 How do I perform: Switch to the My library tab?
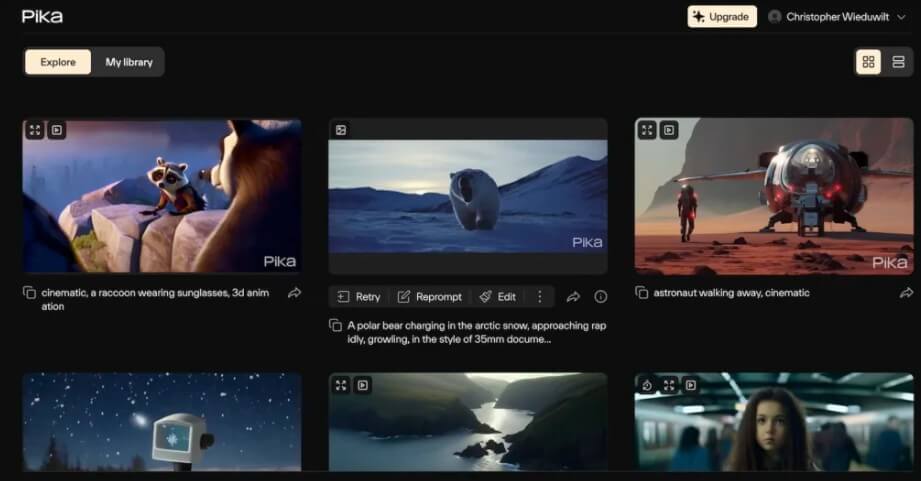point(129,62)
